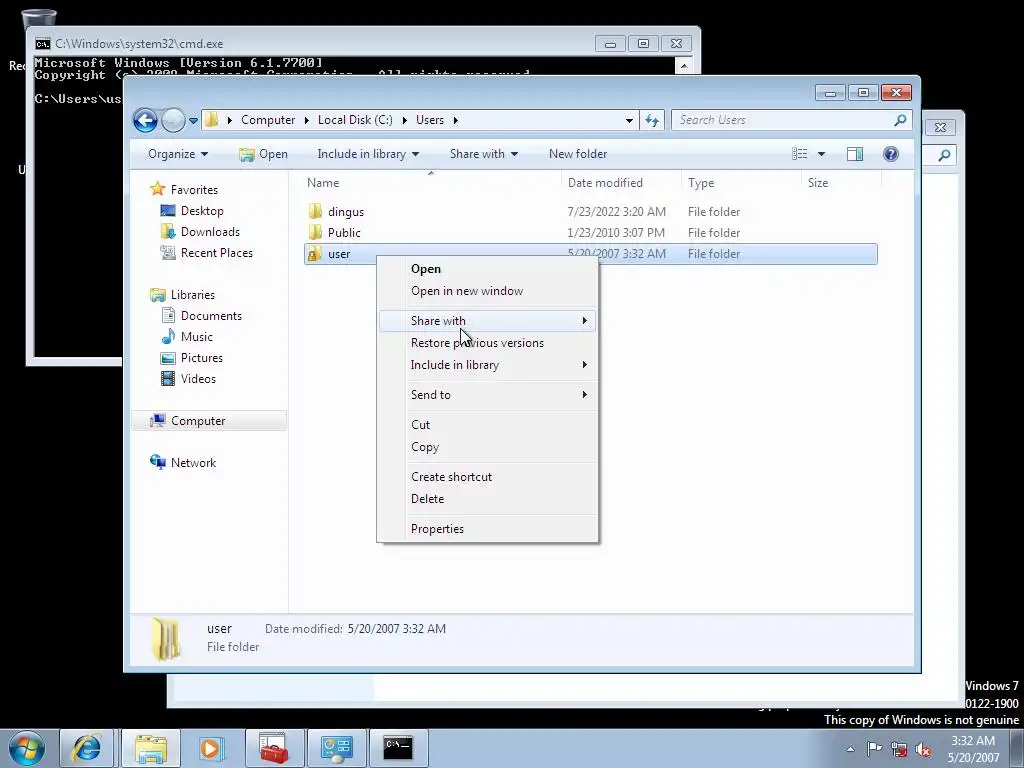This screenshot has height=768, width=1024.
Task: Click the Control Panel taskbar icon
Action: tap(336, 748)
